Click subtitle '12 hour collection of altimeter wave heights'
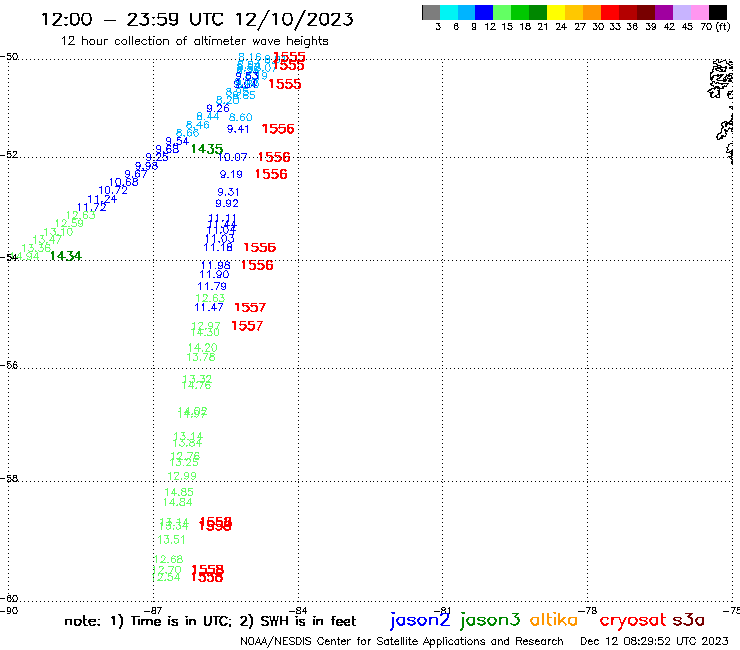This screenshot has width=740, height=650. tap(194, 41)
